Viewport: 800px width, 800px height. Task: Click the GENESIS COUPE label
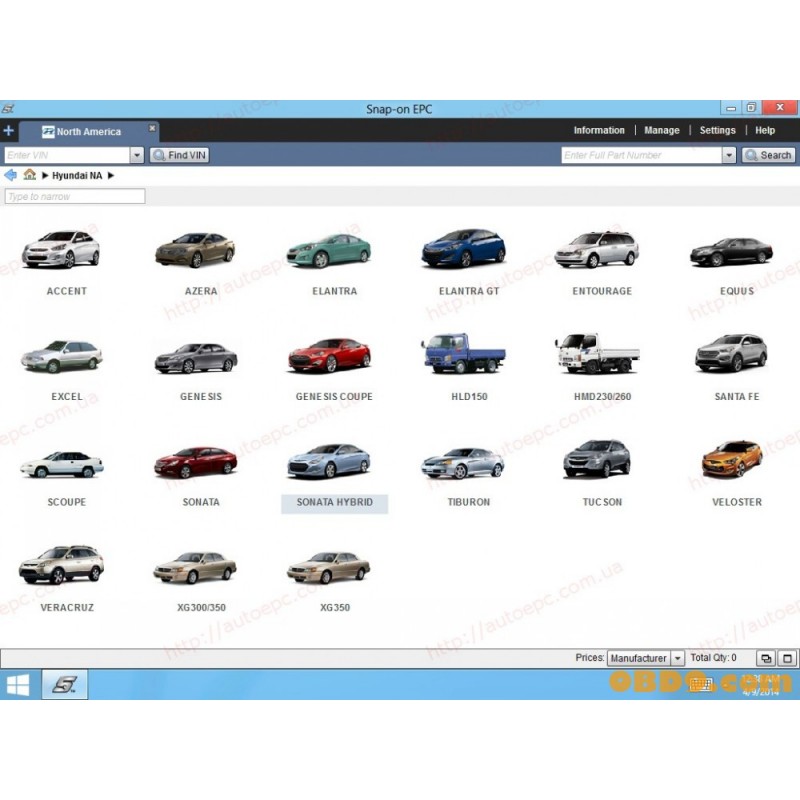point(334,397)
